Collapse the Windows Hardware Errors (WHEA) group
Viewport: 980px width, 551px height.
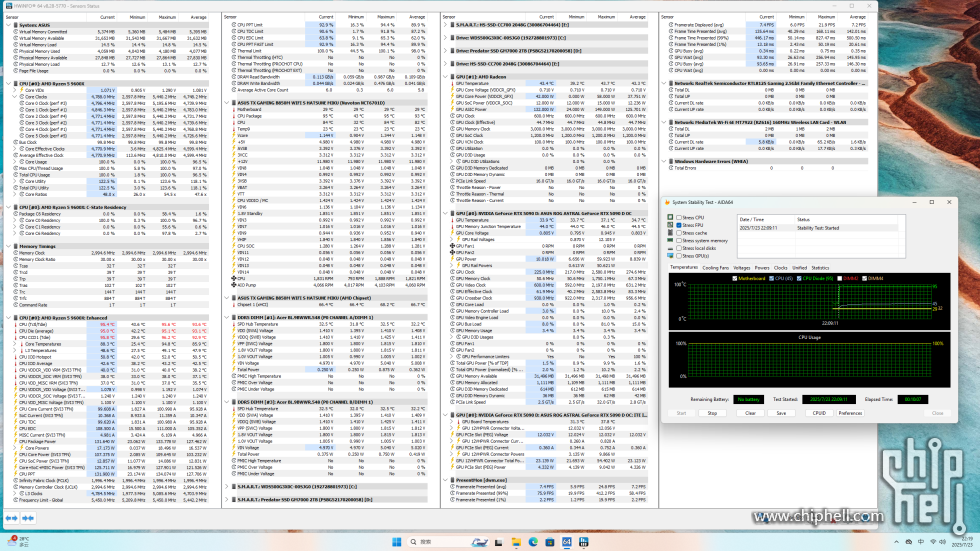pyautogui.click(x=664, y=161)
